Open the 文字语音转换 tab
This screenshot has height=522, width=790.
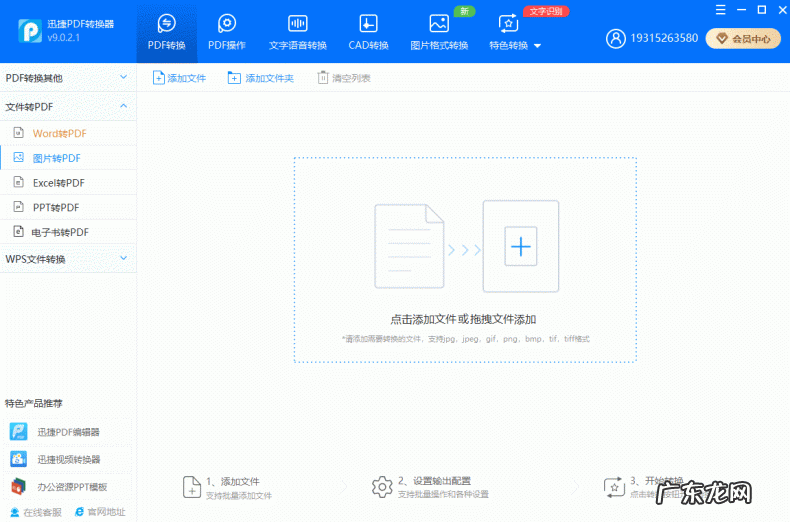click(298, 33)
